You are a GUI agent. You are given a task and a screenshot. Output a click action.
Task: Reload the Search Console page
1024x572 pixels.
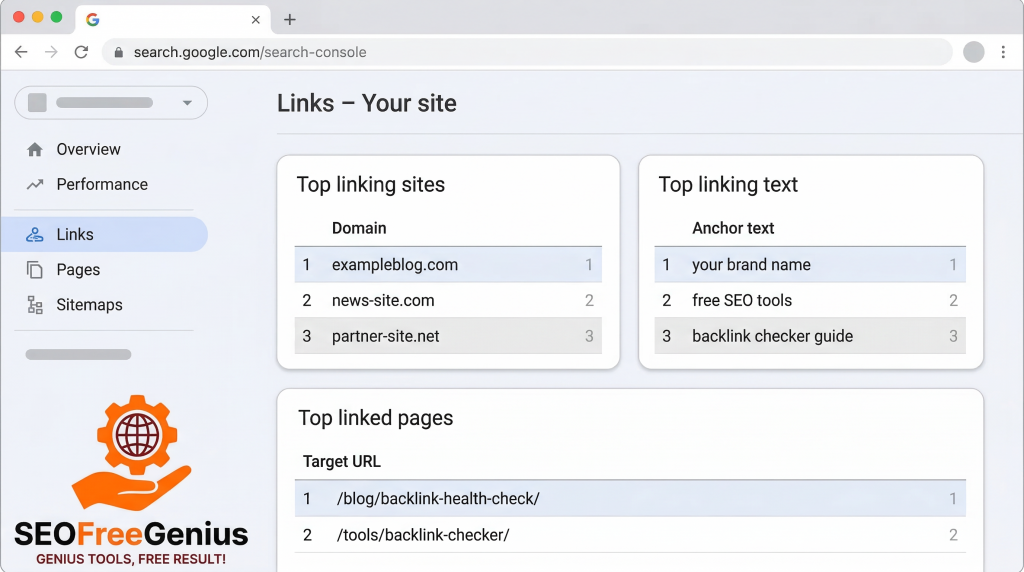81,52
